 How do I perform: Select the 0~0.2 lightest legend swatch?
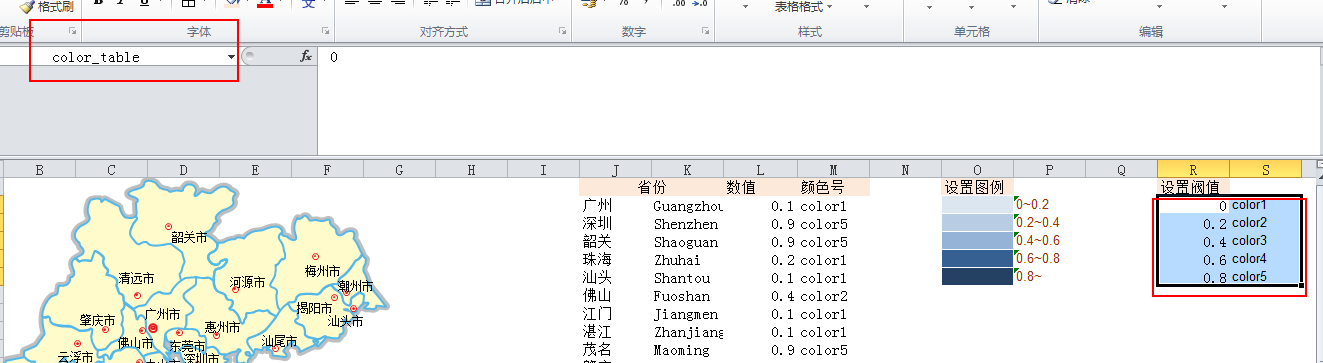click(x=977, y=204)
